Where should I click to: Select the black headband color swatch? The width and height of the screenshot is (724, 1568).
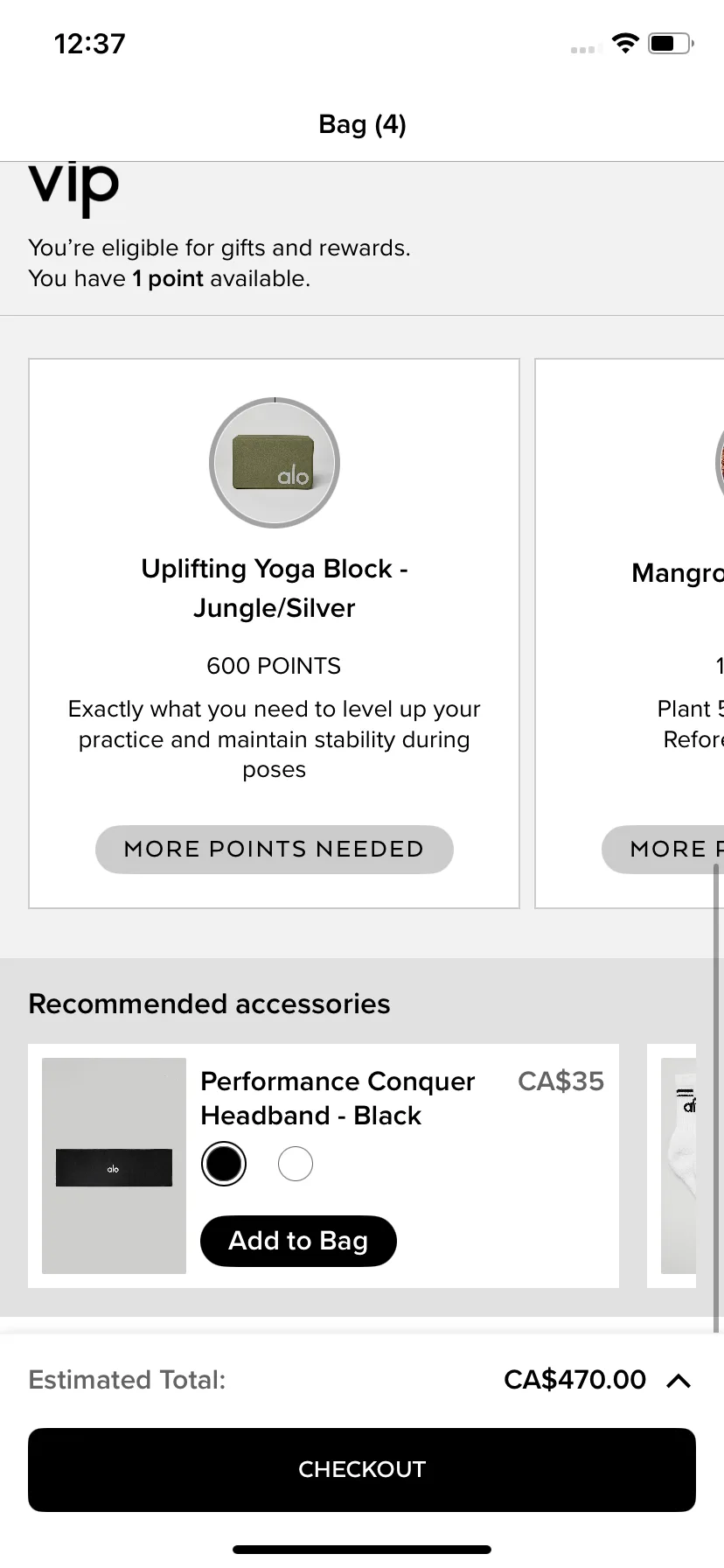click(224, 1164)
